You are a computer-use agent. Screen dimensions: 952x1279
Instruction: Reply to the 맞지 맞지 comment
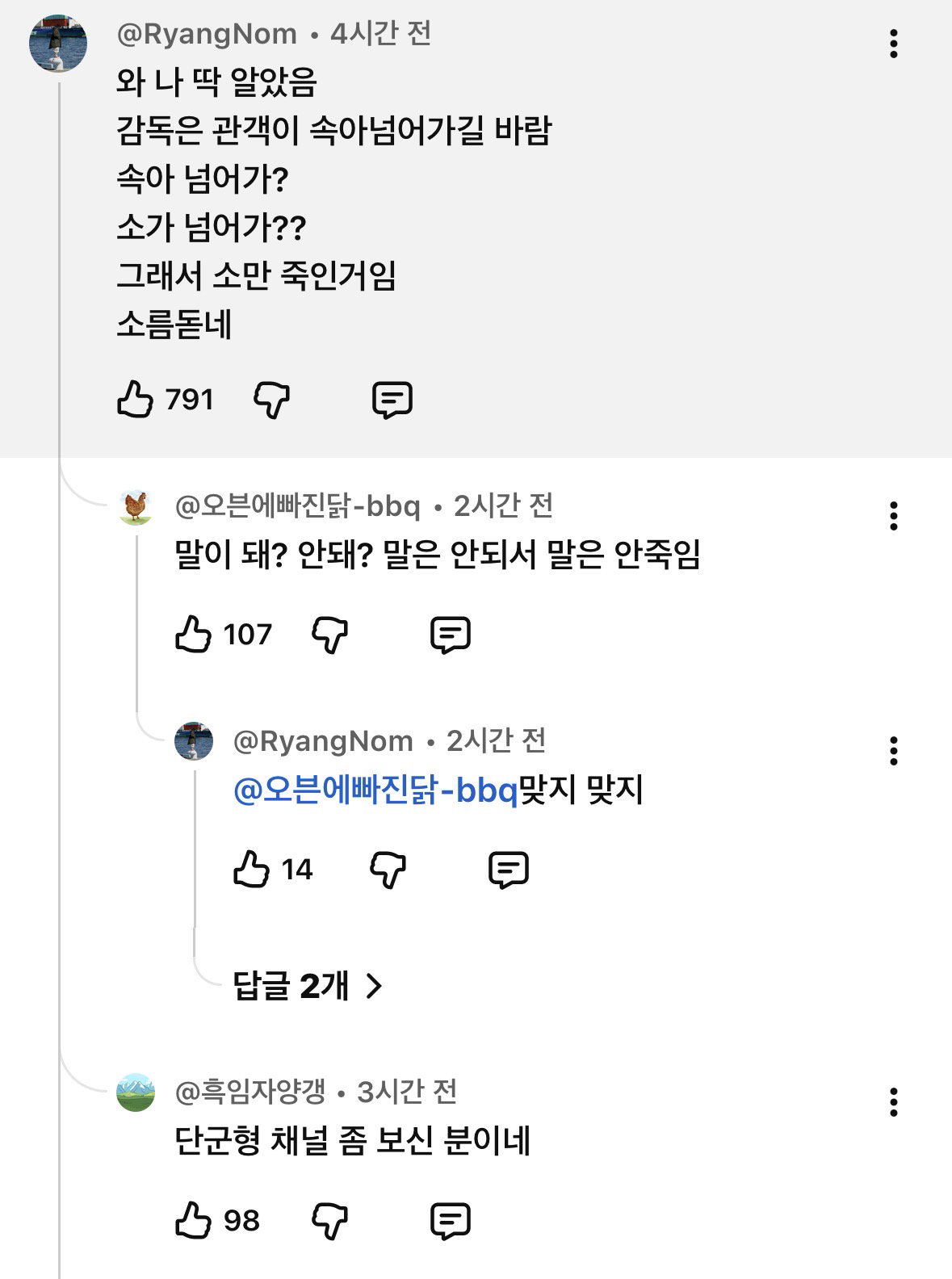click(509, 870)
